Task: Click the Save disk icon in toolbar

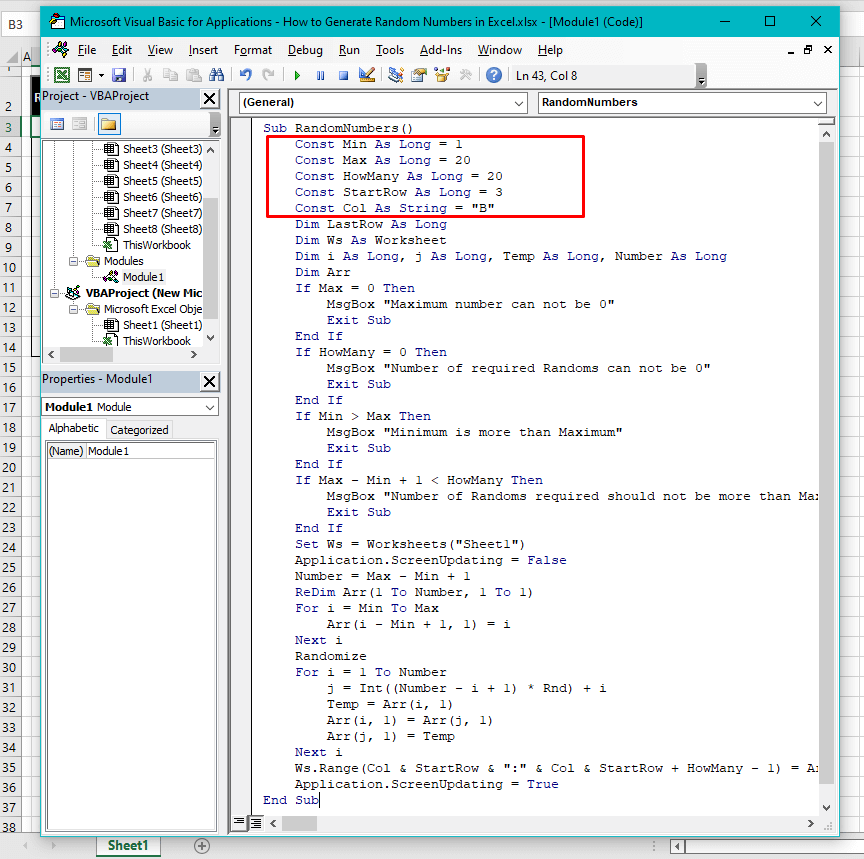Action: coord(119,75)
